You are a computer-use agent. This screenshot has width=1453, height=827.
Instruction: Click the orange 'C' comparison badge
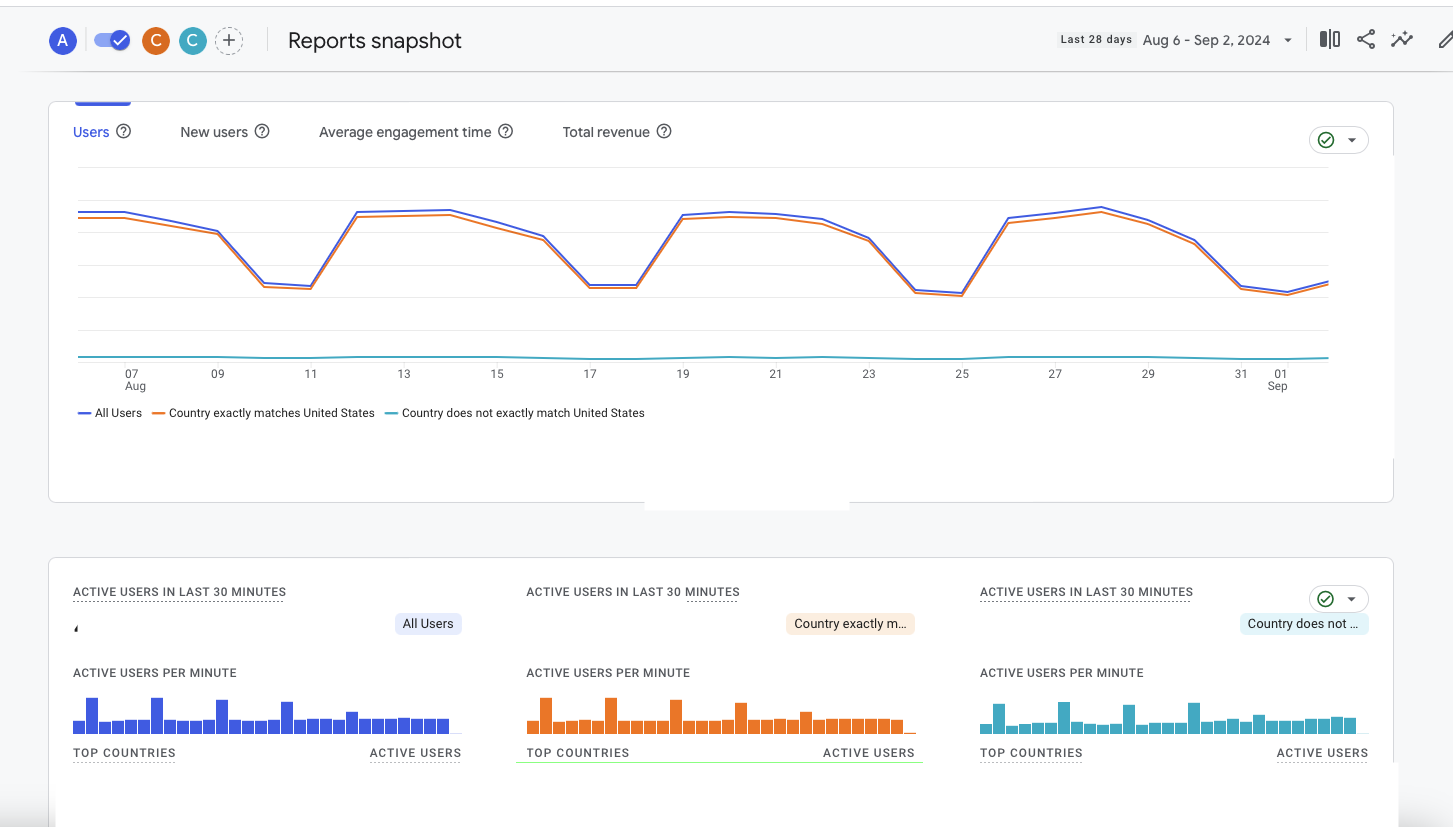[155, 41]
